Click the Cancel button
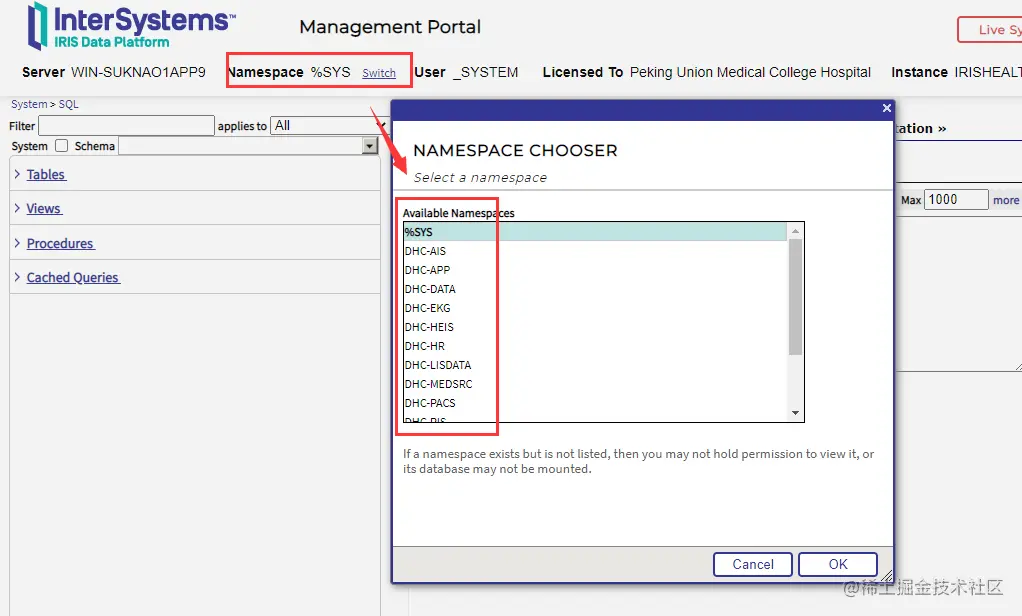The height and width of the screenshot is (616, 1022). tap(753, 565)
